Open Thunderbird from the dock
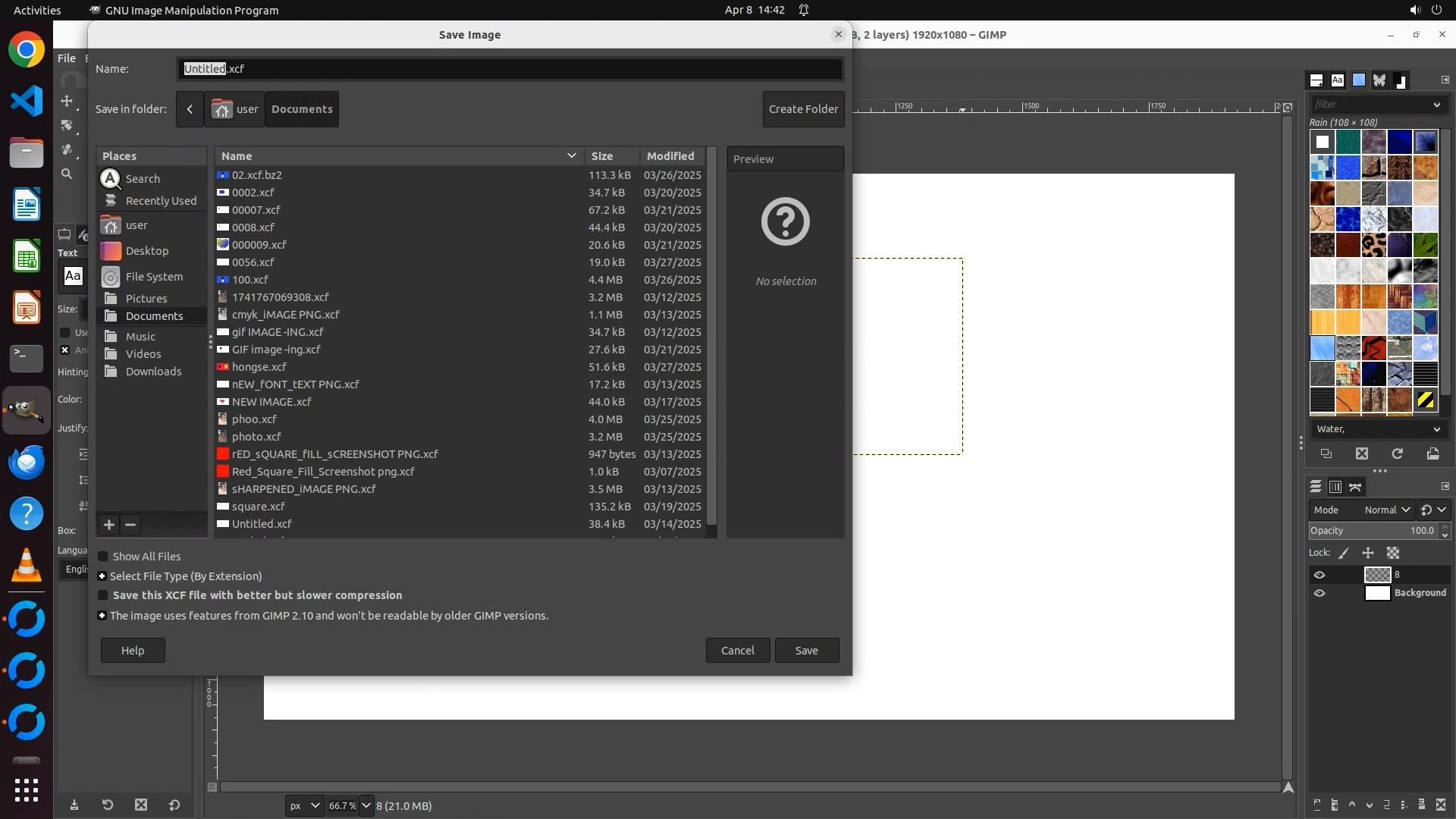Image resolution: width=1456 pixels, height=819 pixels. click(x=27, y=462)
